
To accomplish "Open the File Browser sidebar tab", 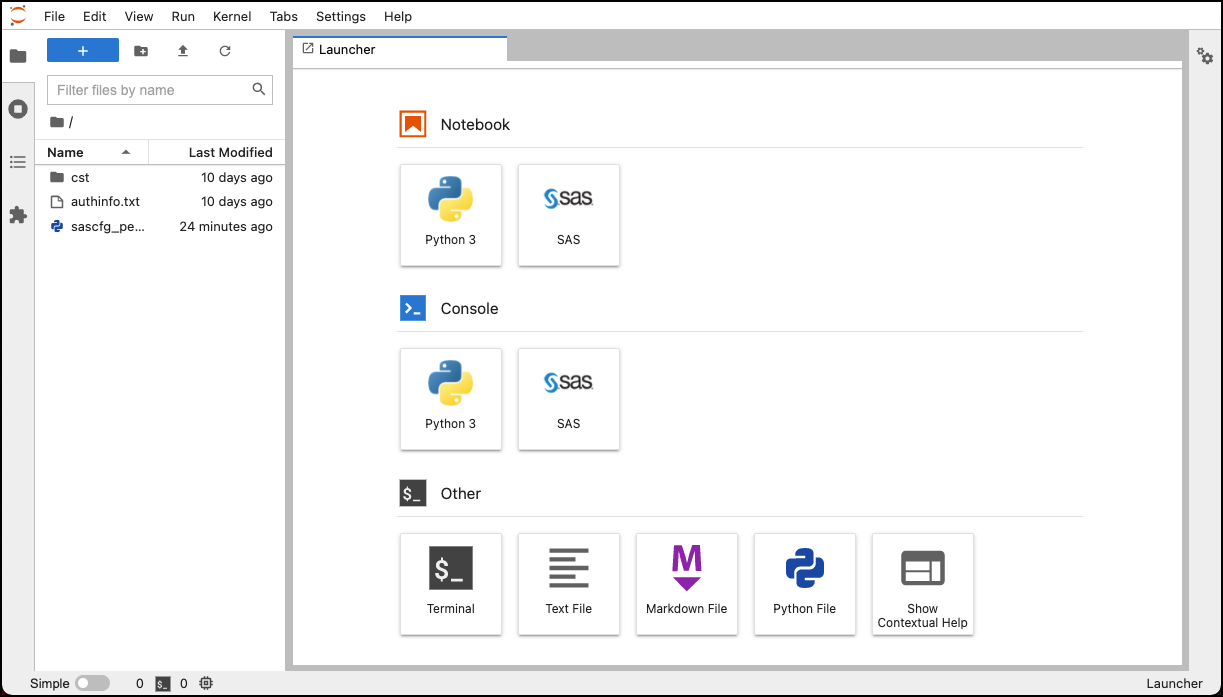I will click(18, 55).
